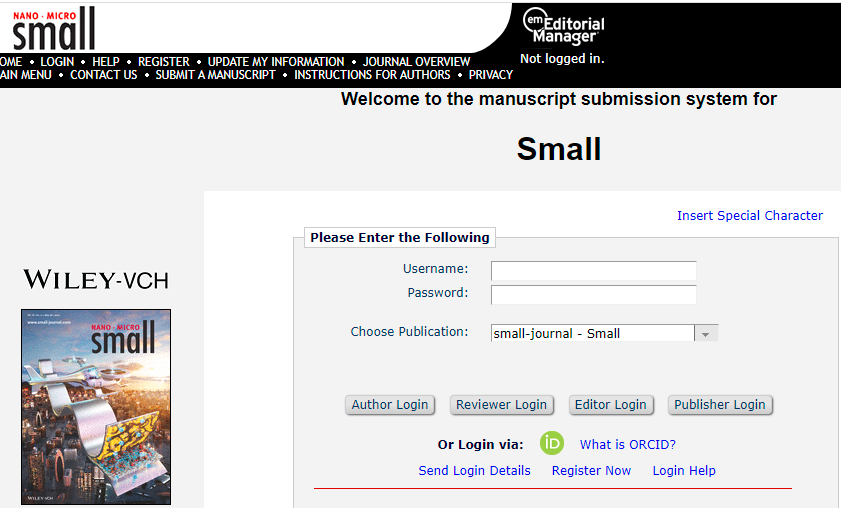
Task: Click the green ORCID iD icon
Action: point(552,443)
